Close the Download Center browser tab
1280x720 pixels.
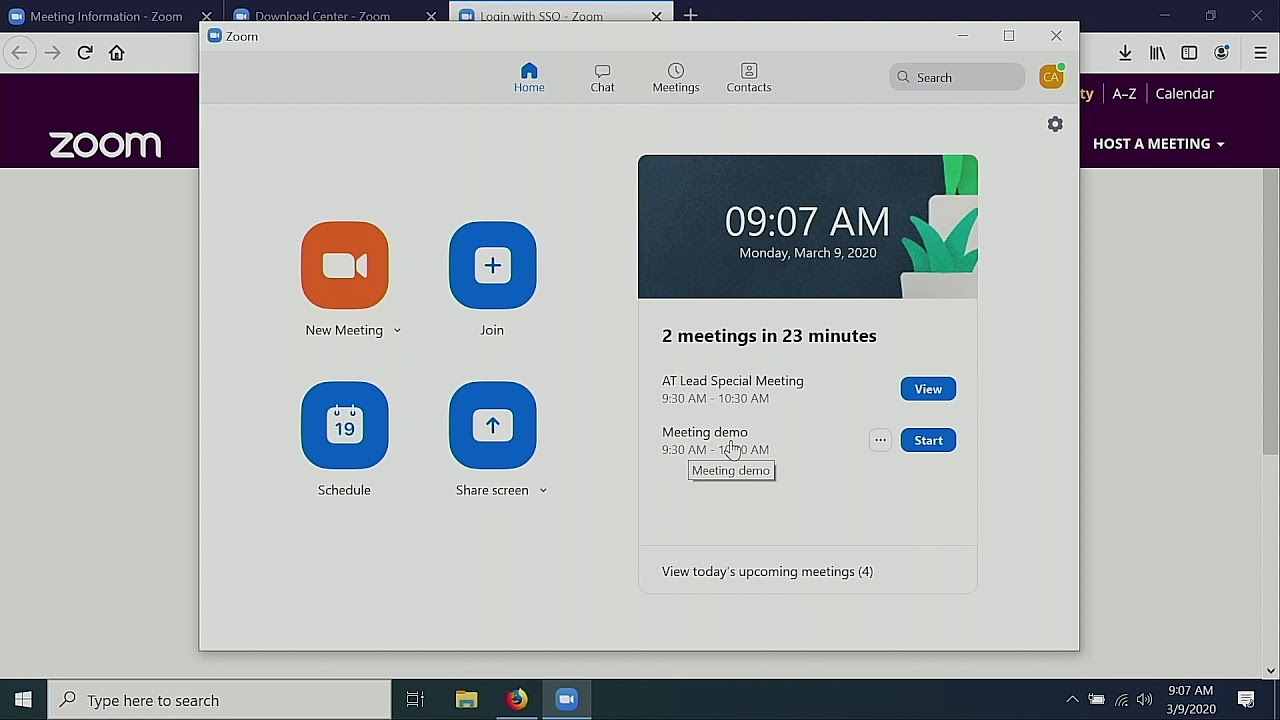(431, 16)
